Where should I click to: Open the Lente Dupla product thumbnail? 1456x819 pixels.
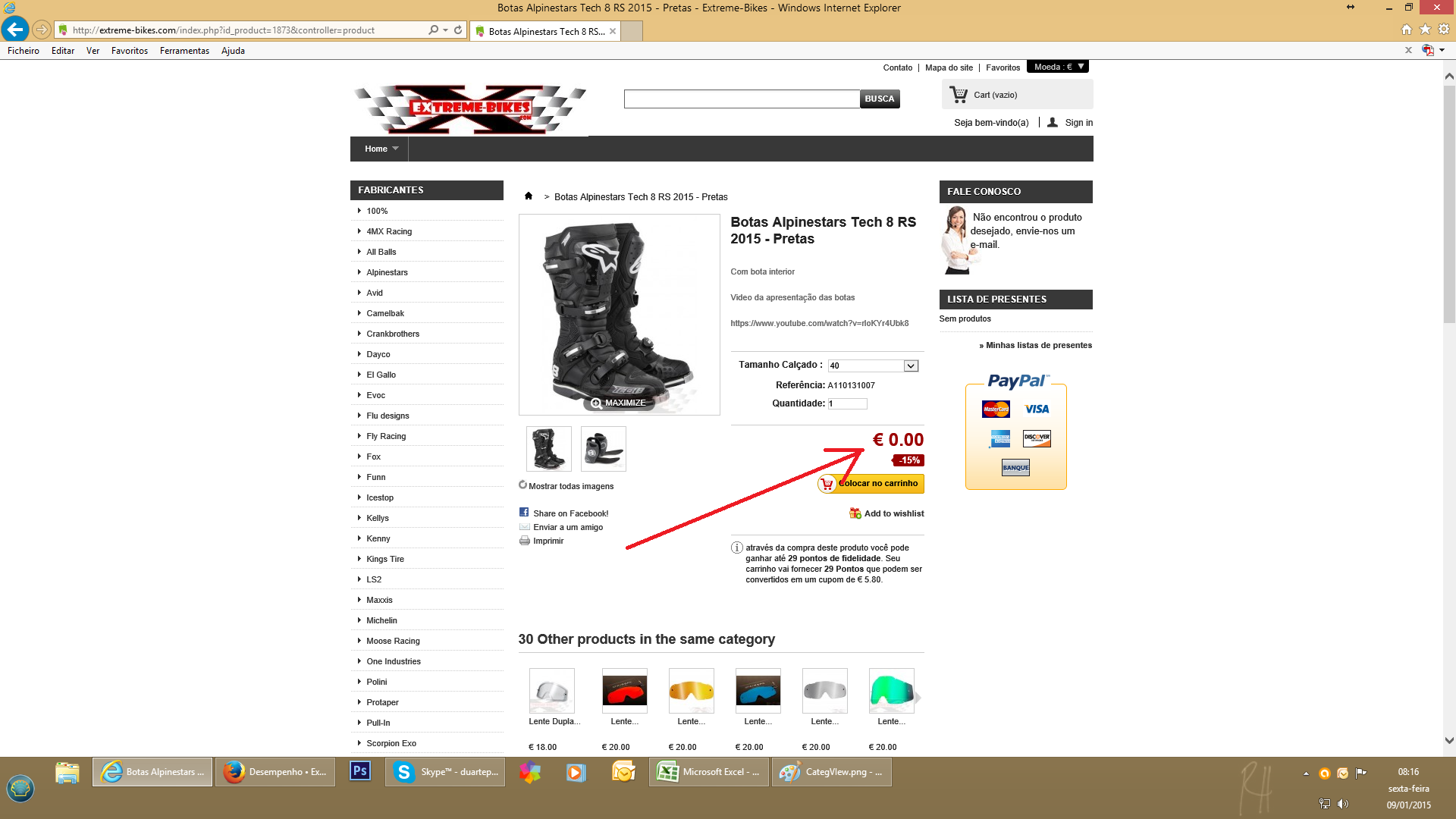pyautogui.click(x=551, y=691)
